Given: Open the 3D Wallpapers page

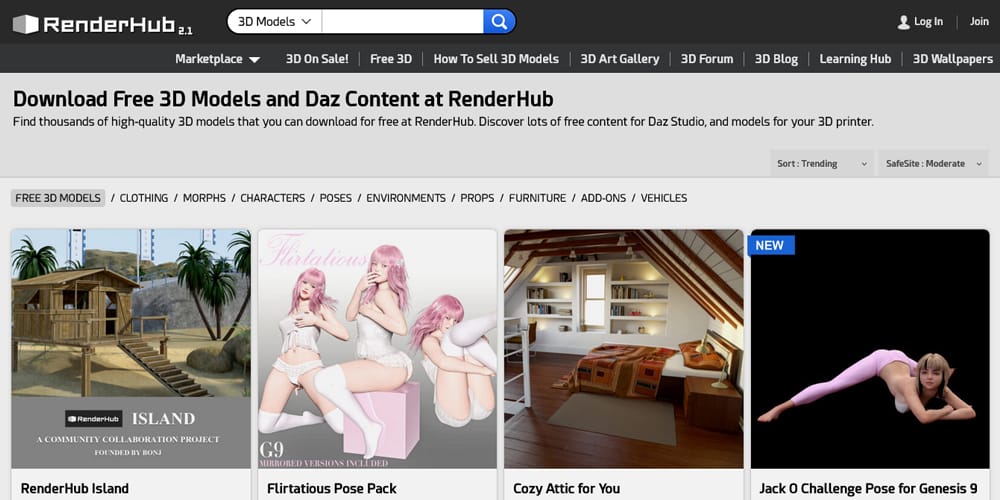Looking at the screenshot, I should (952, 59).
